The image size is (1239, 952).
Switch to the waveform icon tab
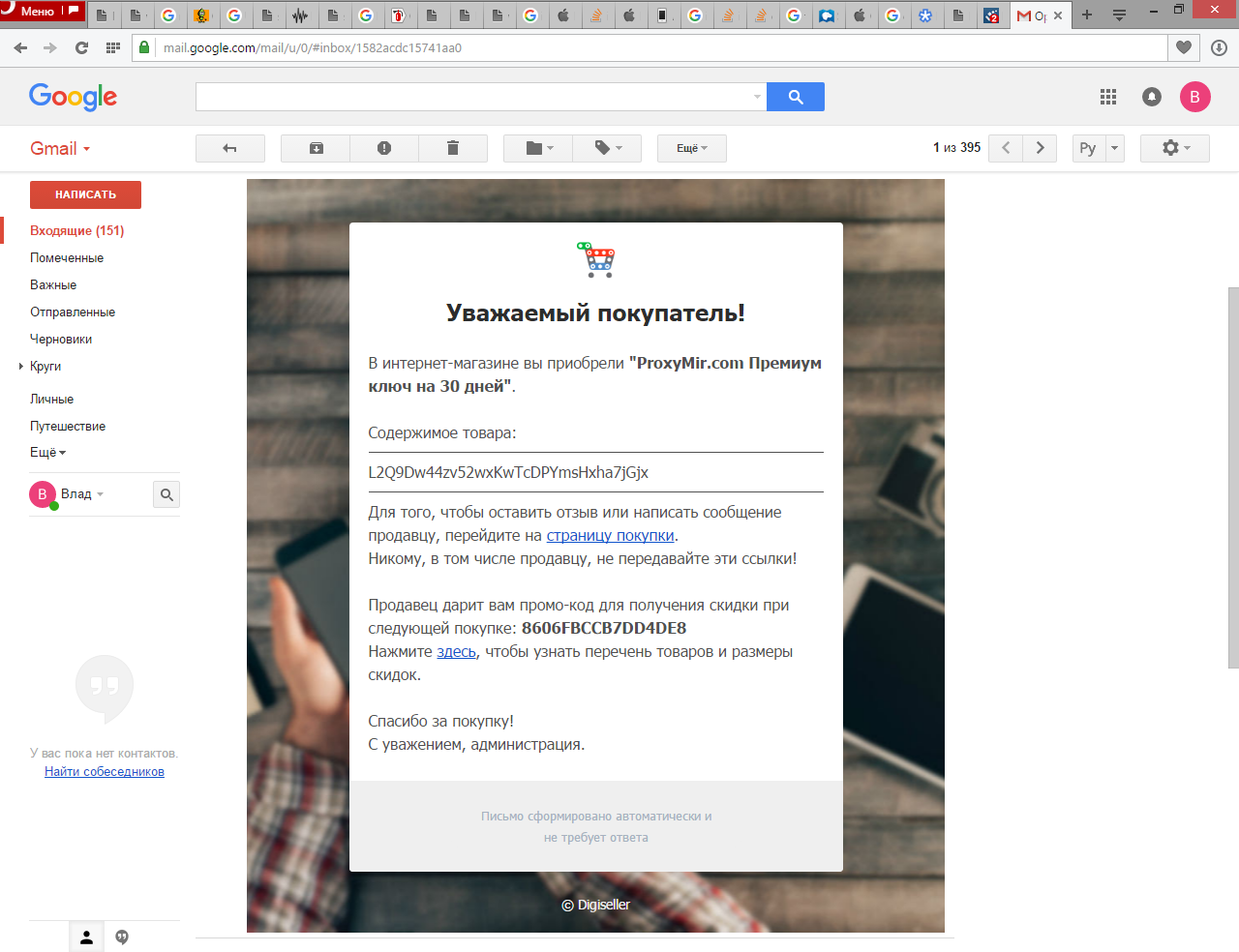pos(300,15)
